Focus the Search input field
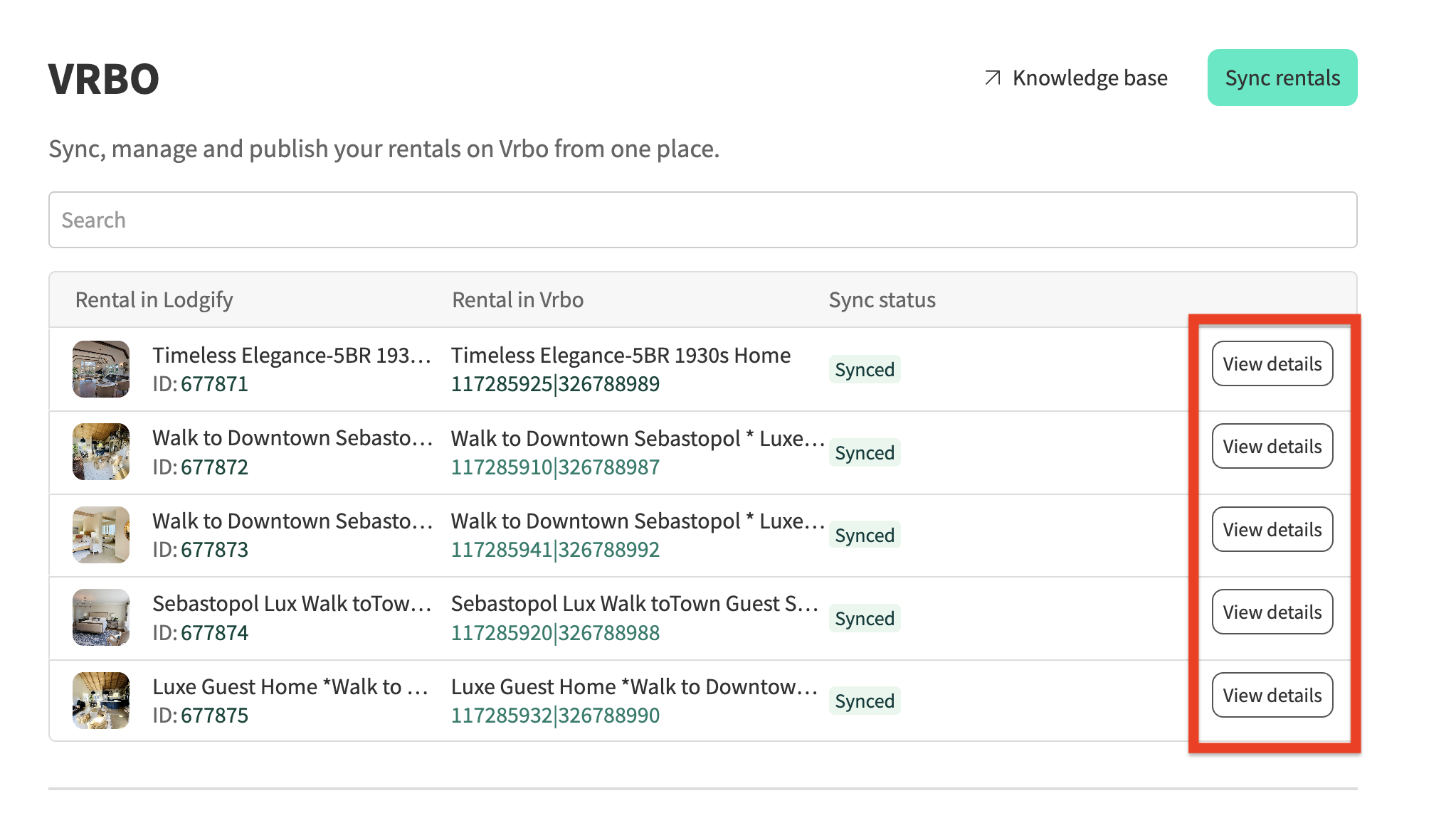1451x840 pixels. 702,220
